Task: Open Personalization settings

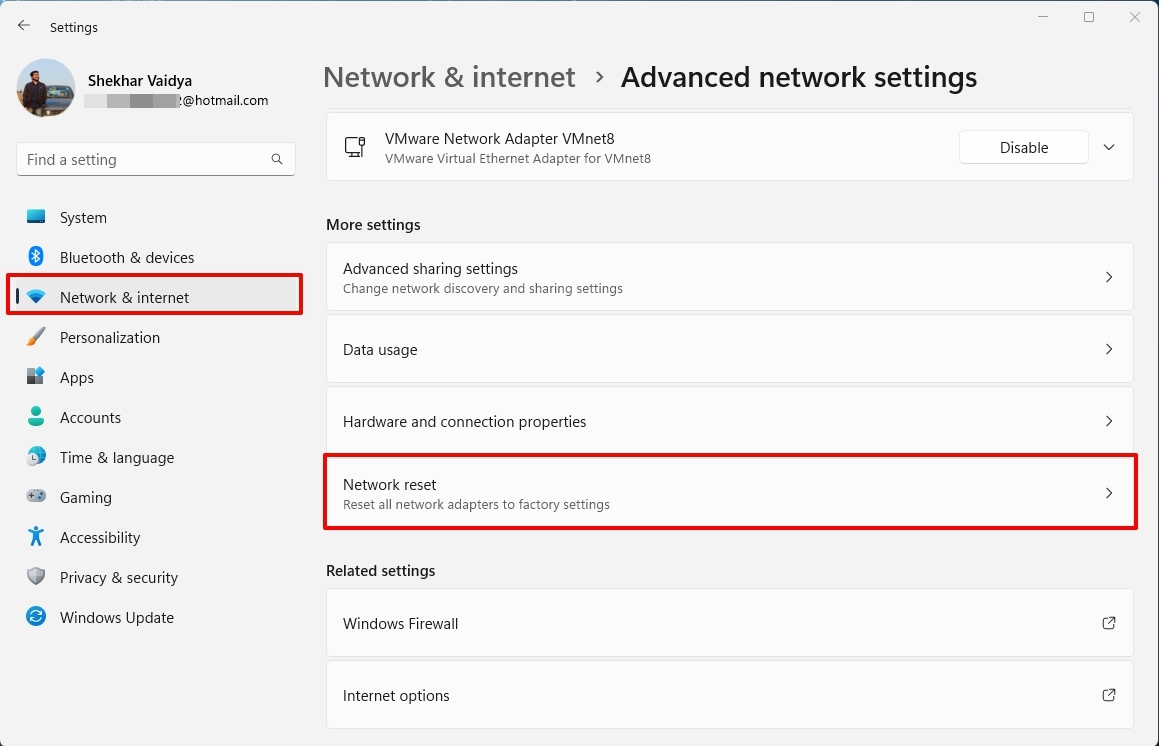Action: 155,337
